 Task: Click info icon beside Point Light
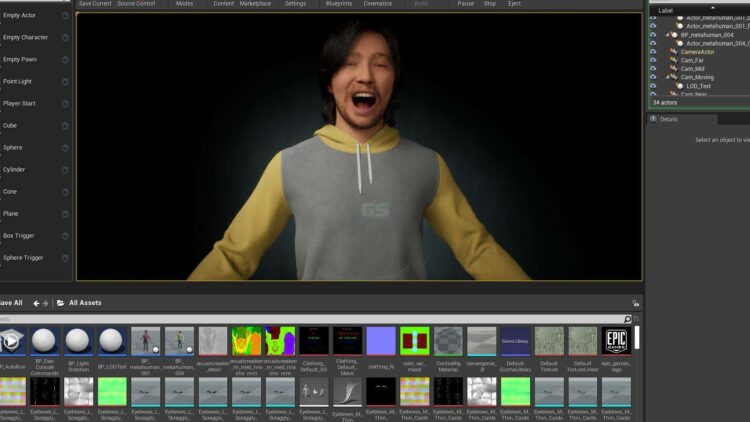coord(65,82)
